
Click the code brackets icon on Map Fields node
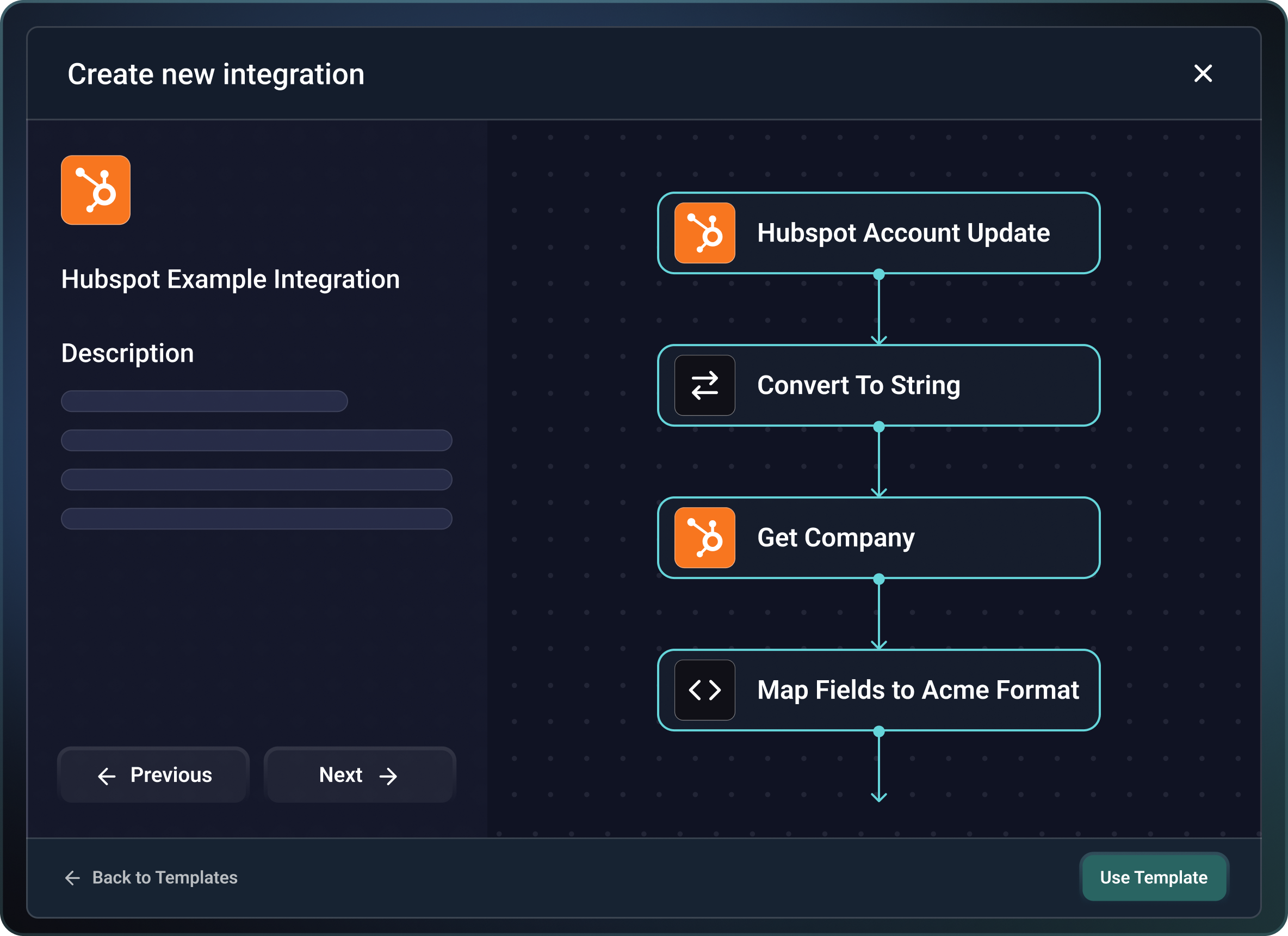705,690
